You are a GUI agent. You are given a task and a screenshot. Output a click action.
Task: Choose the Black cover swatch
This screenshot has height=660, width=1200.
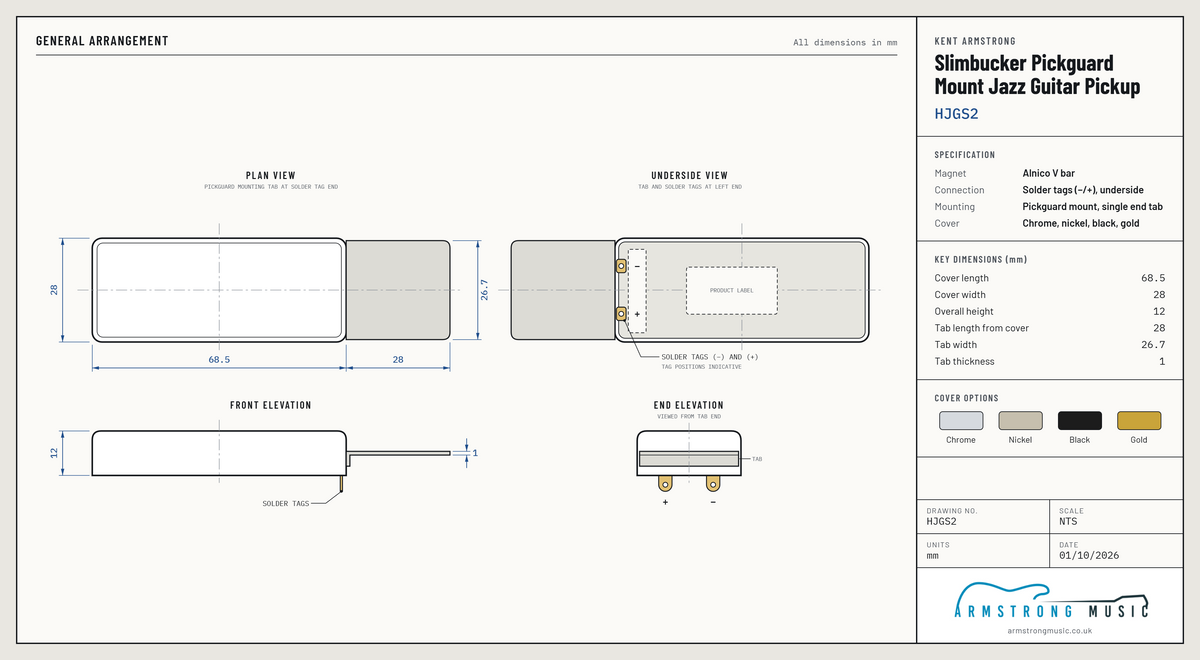click(1080, 421)
